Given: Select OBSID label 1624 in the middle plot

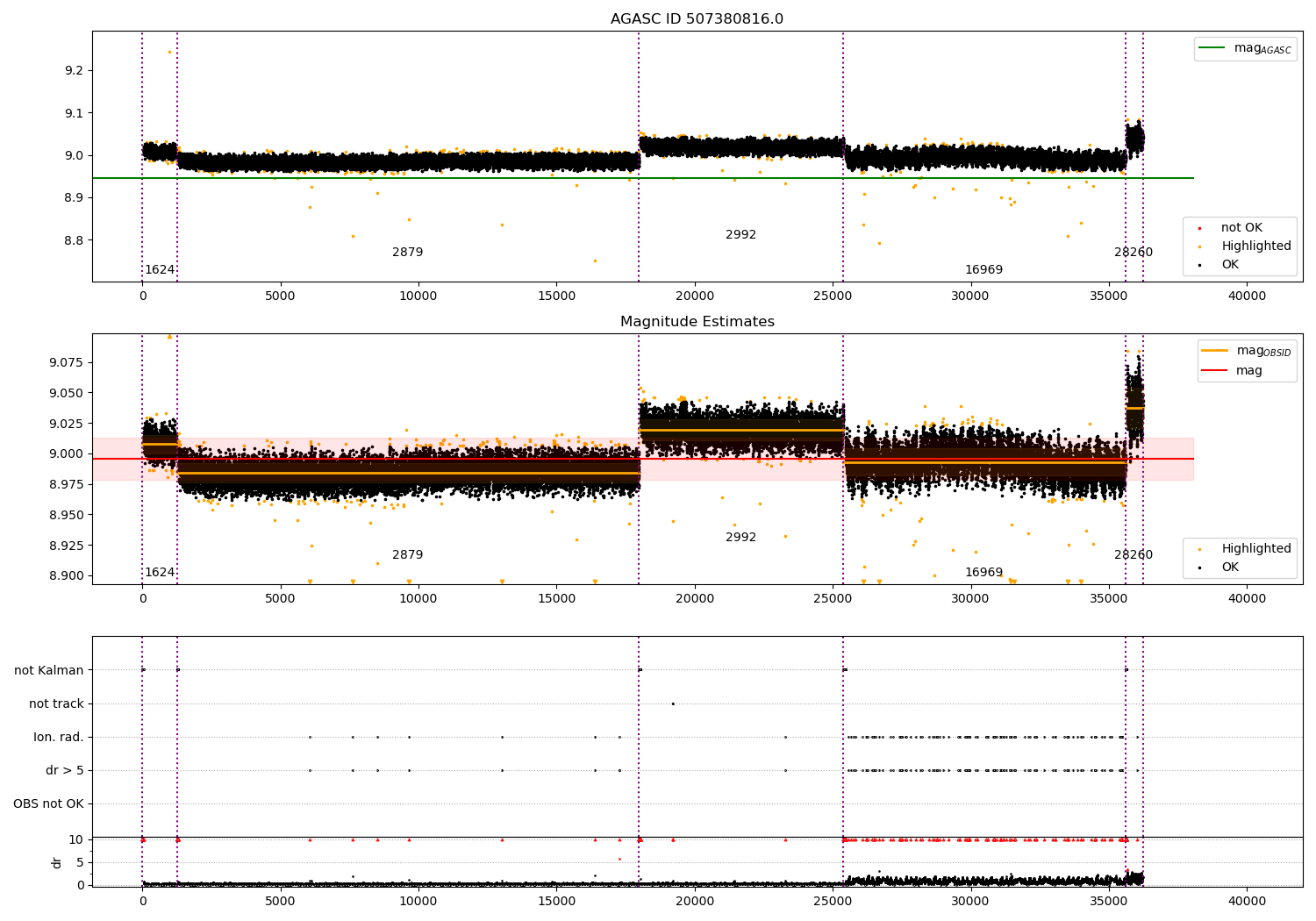Looking at the screenshot, I should [160, 573].
